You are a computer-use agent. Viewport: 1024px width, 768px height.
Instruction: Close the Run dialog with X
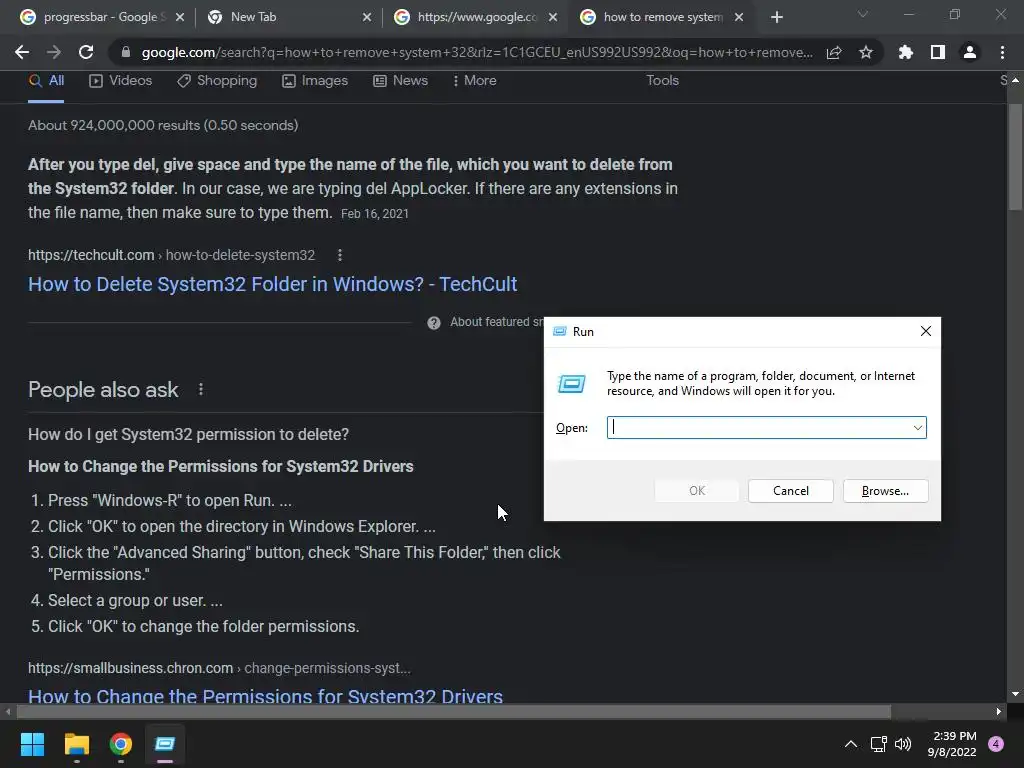point(925,331)
